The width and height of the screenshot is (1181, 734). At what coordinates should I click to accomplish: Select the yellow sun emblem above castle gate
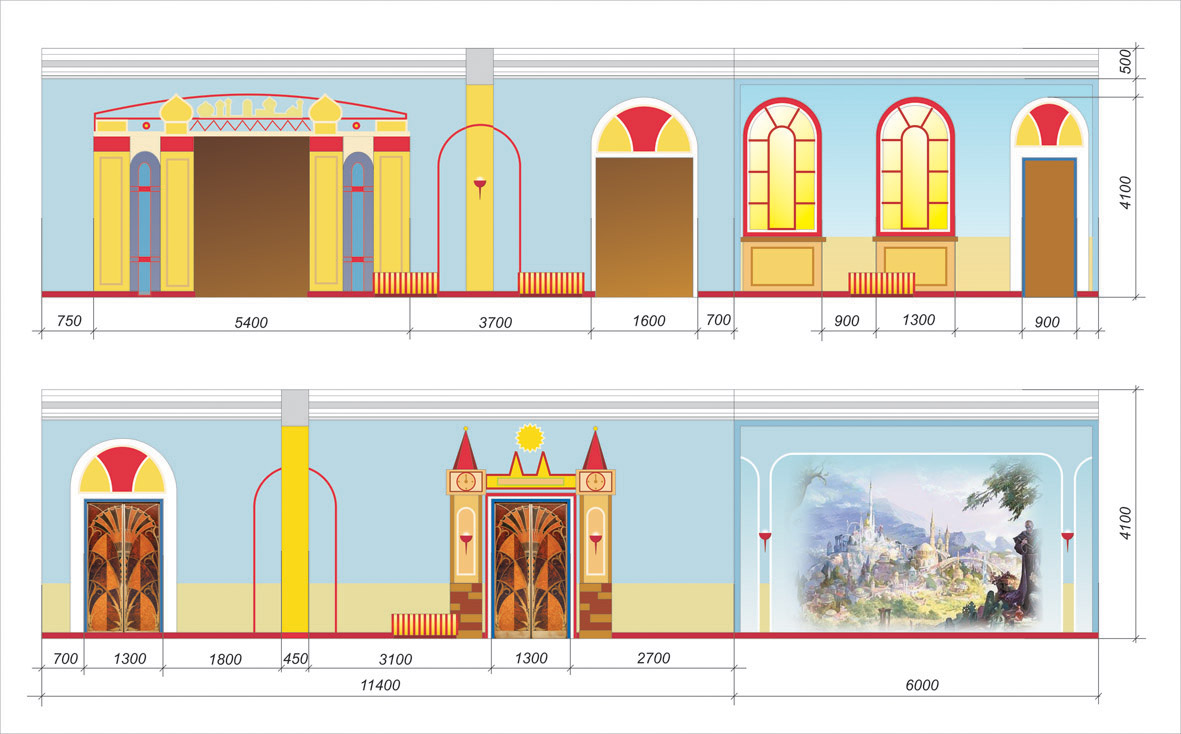point(529,437)
